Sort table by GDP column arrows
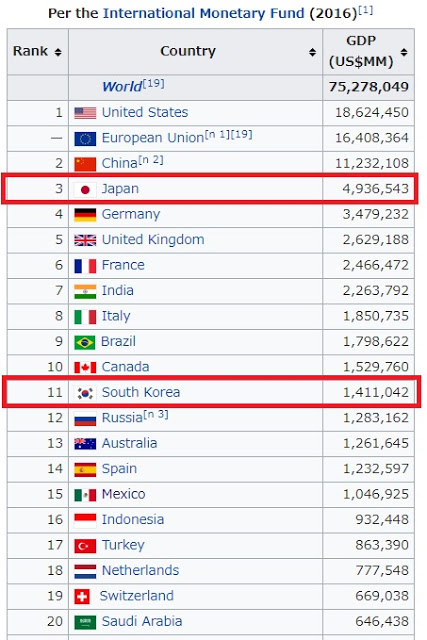Screen dimensions: 427x640 point(404,52)
